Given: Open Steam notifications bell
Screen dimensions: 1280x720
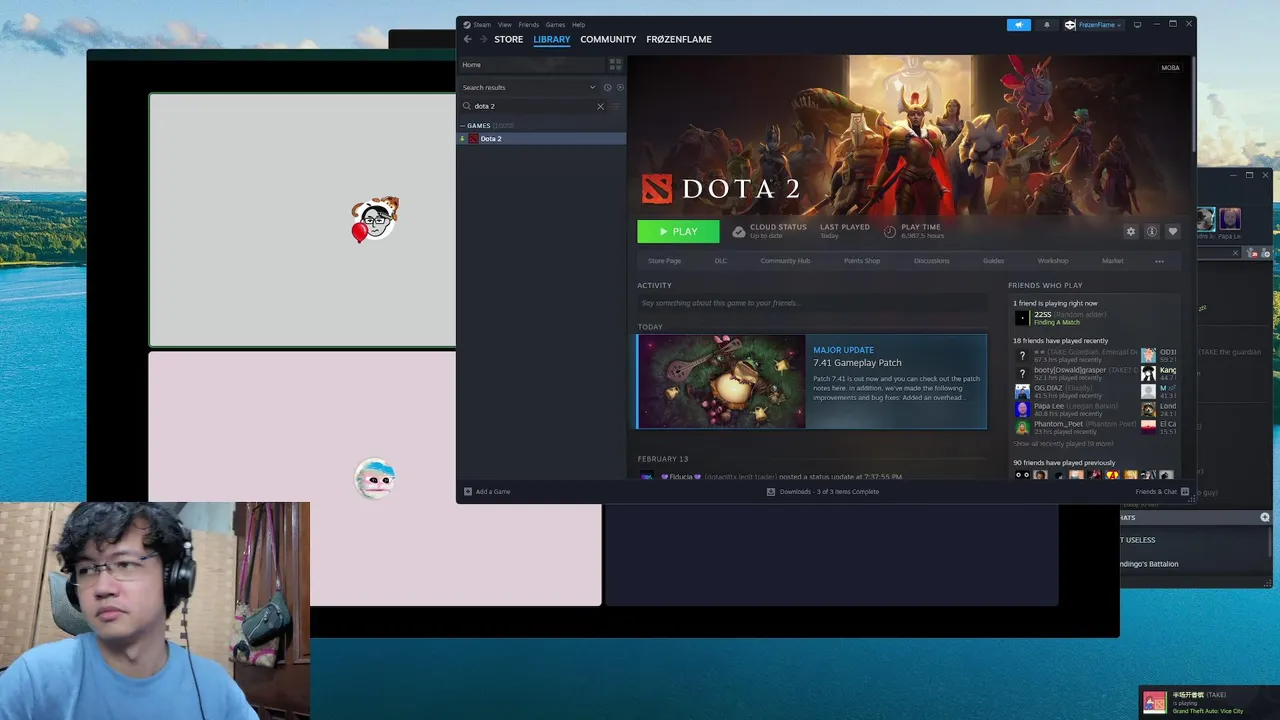Looking at the screenshot, I should (x=1047, y=25).
